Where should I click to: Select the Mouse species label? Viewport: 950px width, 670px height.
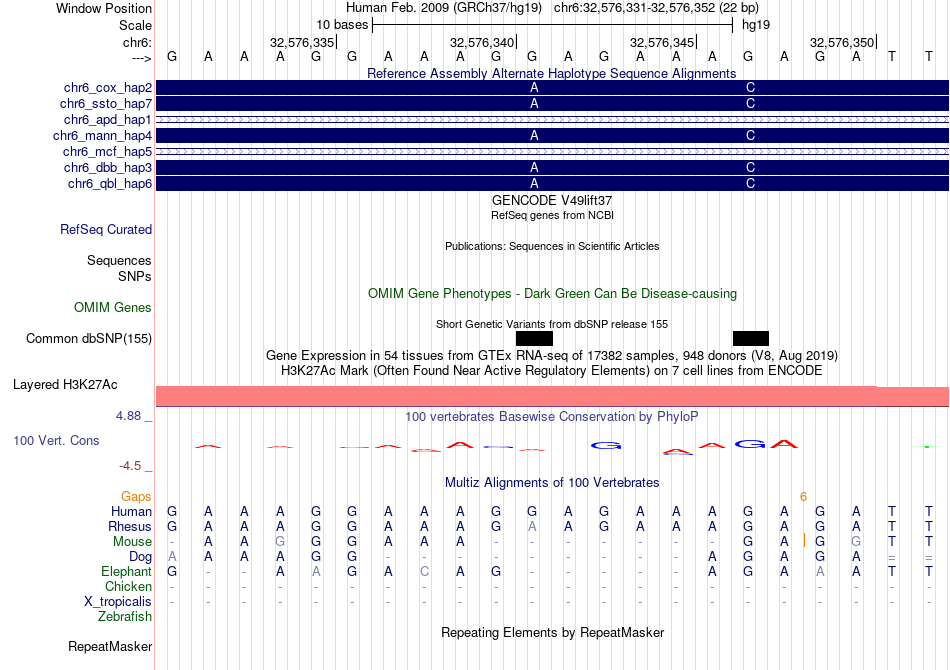tap(132, 542)
